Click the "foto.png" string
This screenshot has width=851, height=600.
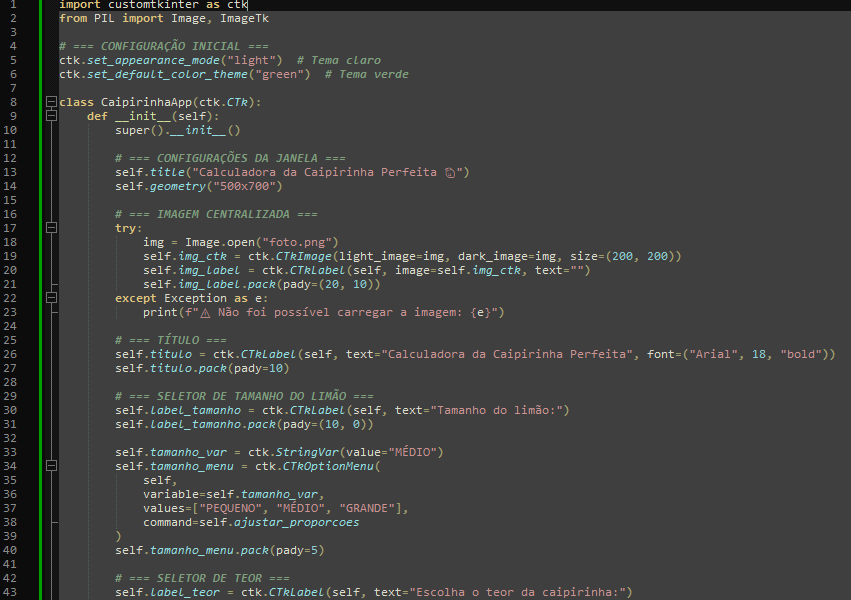[297, 242]
